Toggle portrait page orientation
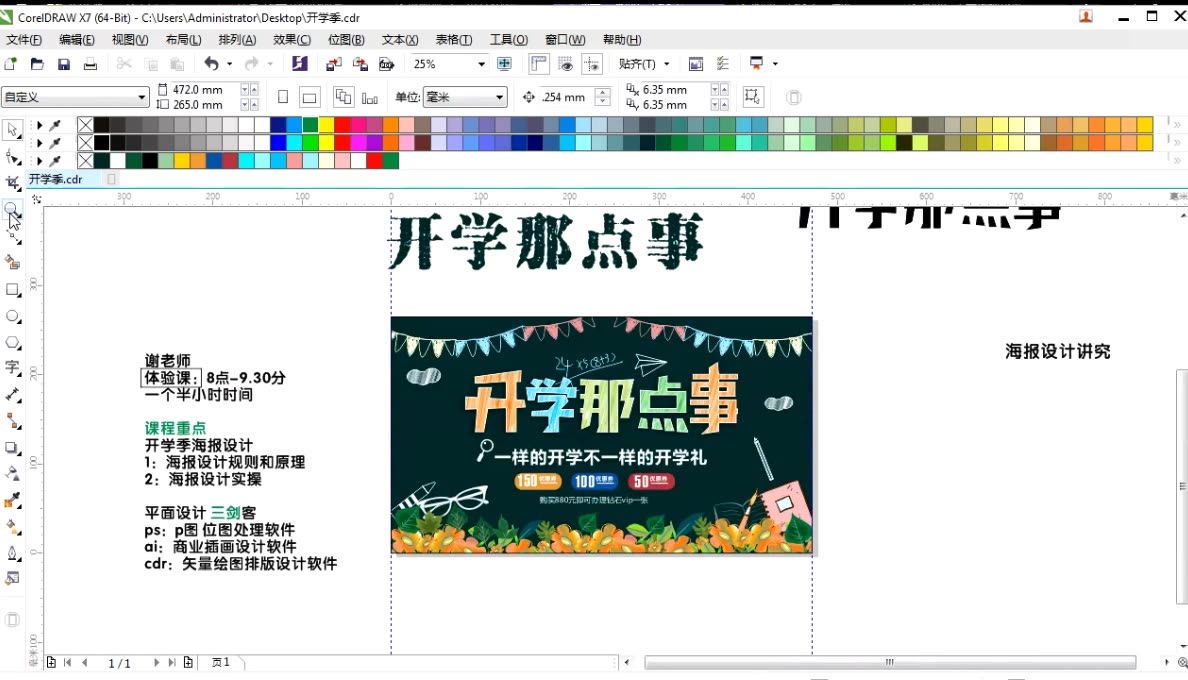This screenshot has height=680, width=1188. [x=284, y=97]
